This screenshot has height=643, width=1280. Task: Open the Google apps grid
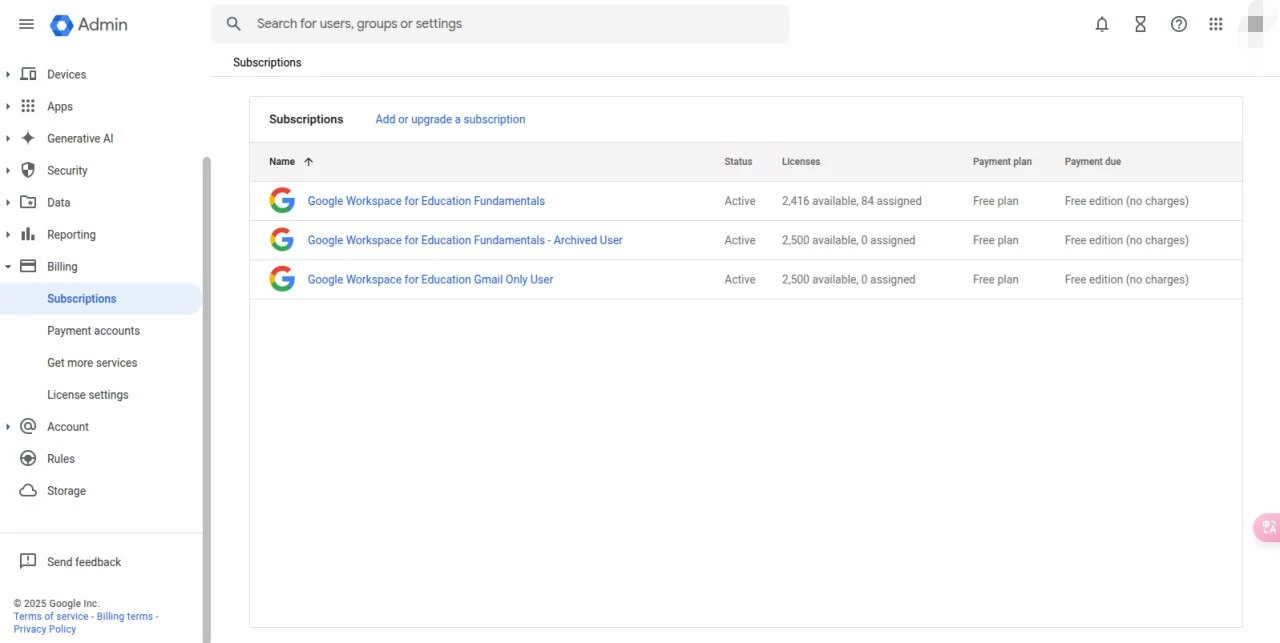click(x=1216, y=24)
